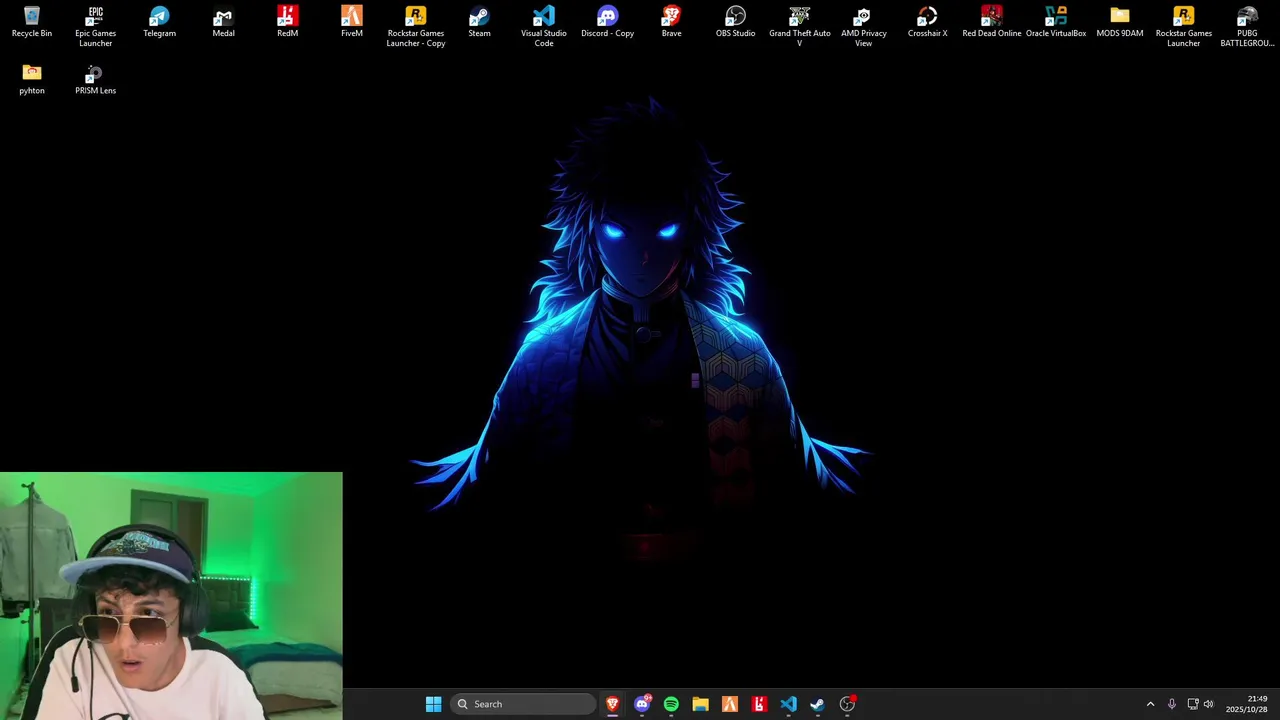This screenshot has width=1280, height=720.
Task: Select the Epic Games Launcher desktop icon
Action: (96, 26)
